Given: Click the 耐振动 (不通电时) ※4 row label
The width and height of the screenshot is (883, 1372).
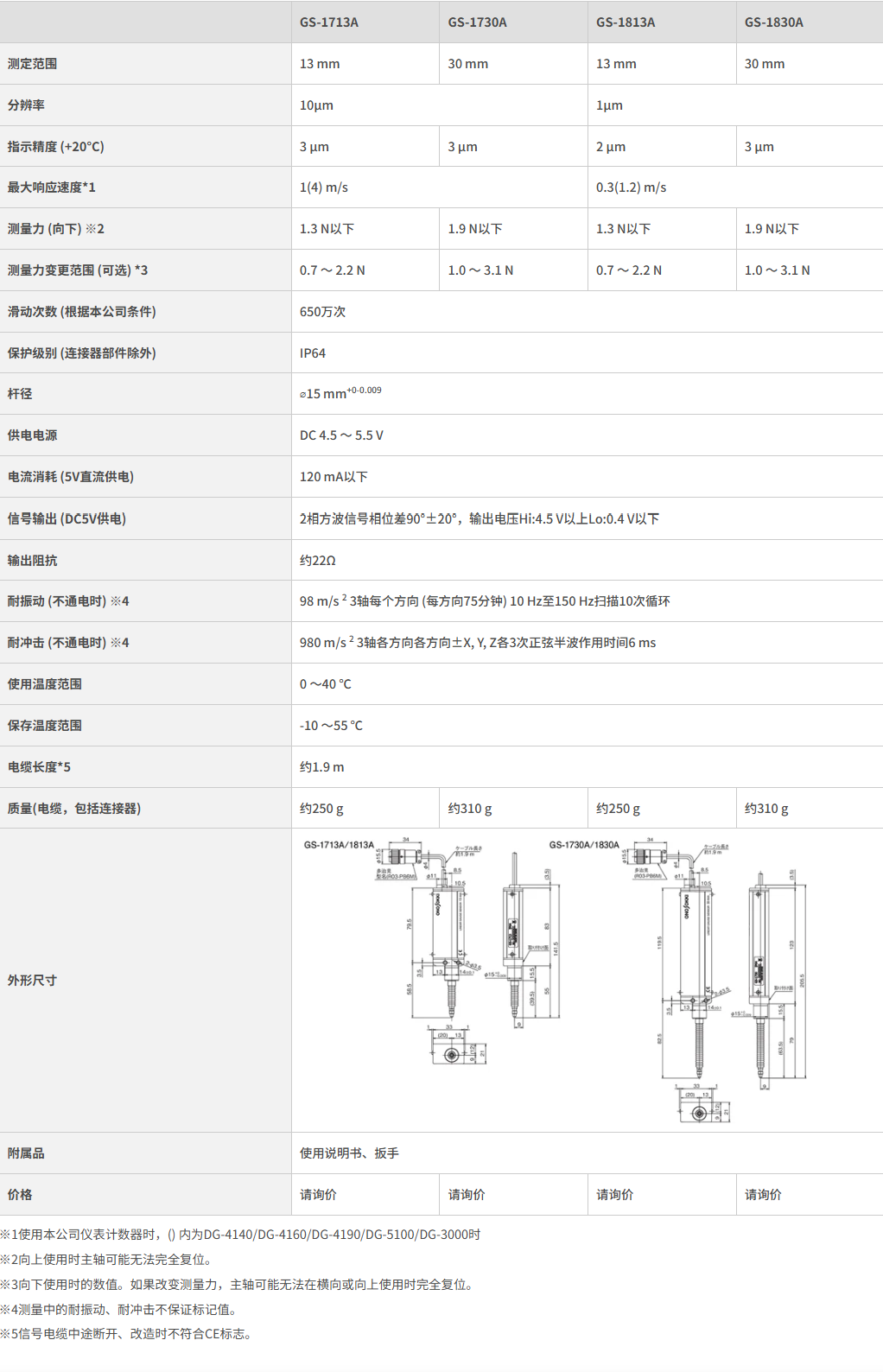Looking at the screenshot, I should pyautogui.click(x=68, y=601).
